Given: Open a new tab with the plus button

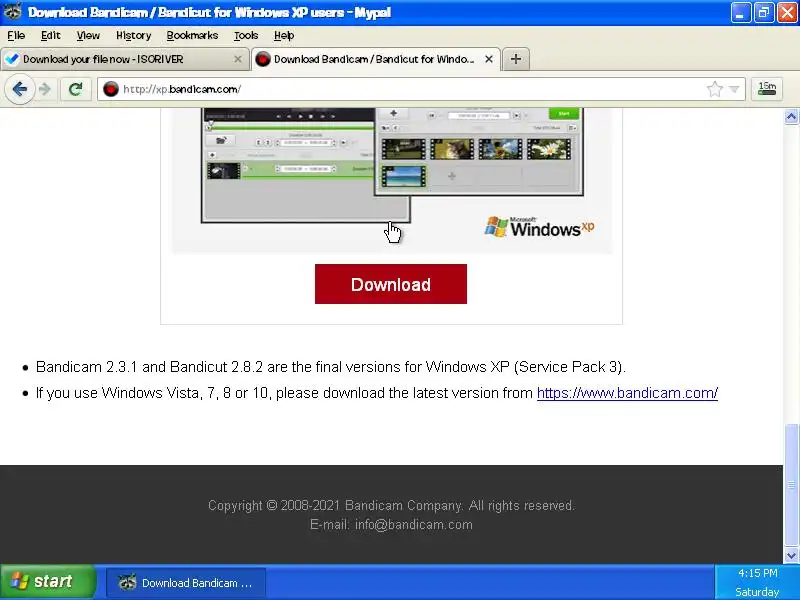Looking at the screenshot, I should [516, 59].
